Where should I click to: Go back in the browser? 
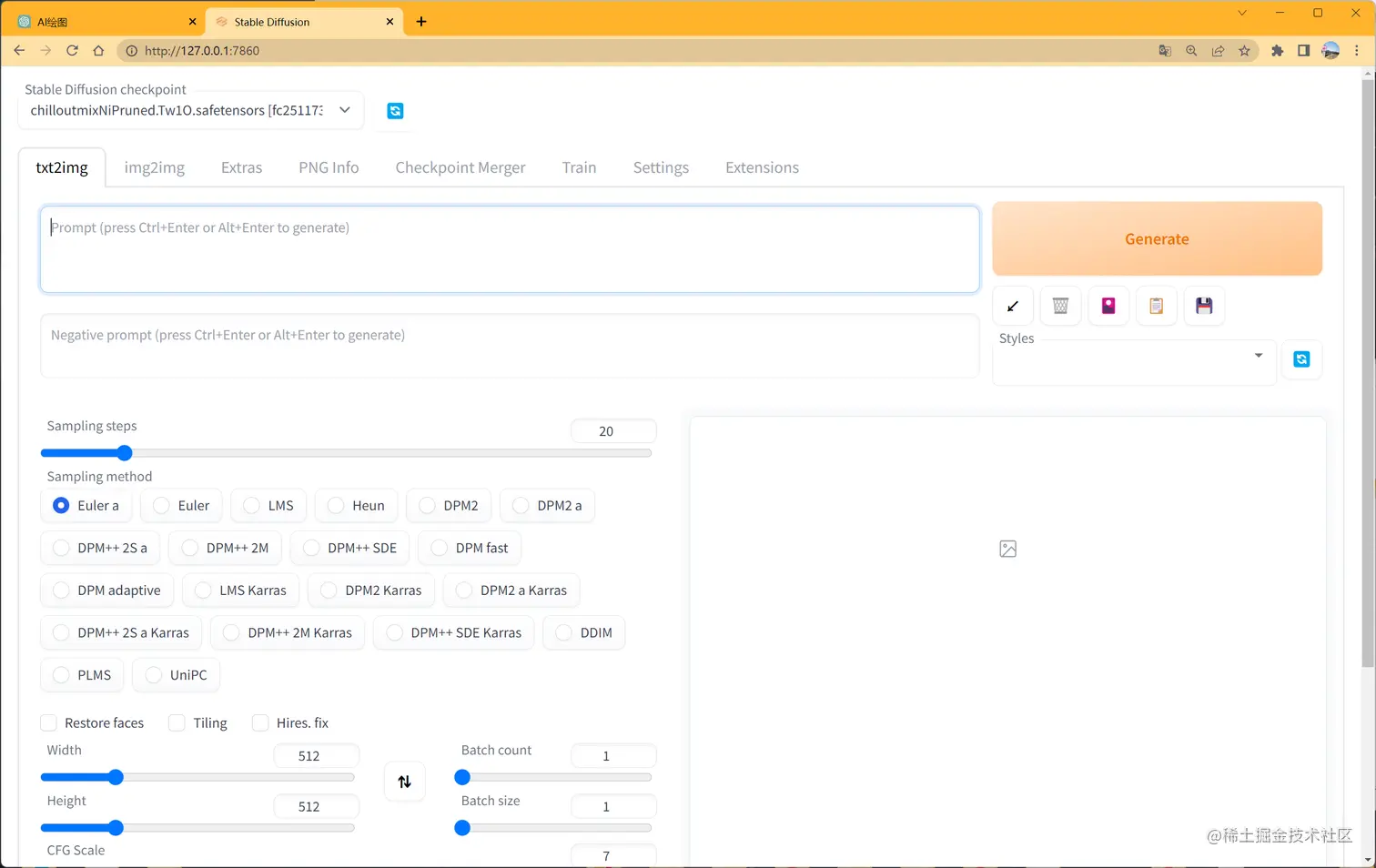(x=19, y=51)
